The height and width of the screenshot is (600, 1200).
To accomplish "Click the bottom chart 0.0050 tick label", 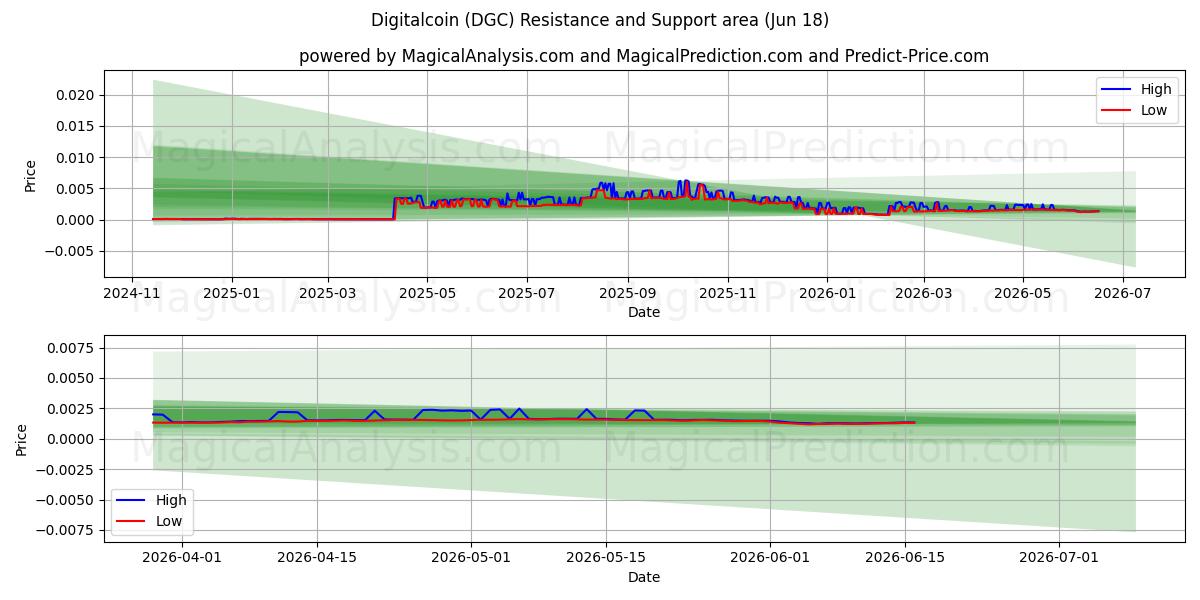I will [71, 379].
